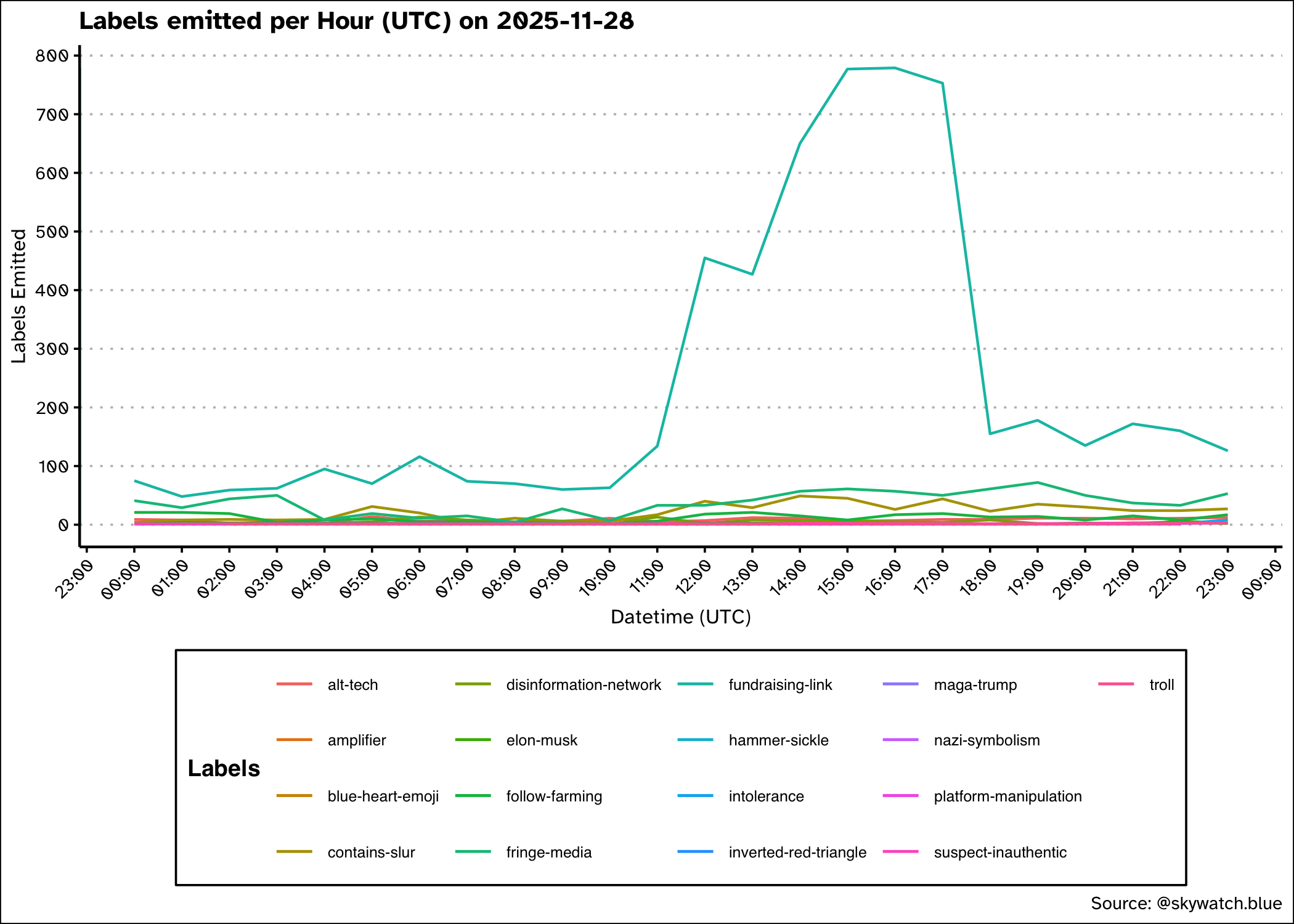Click the 12:00 x-axis tick label
Screen dimensions: 1294x924
click(x=693, y=578)
